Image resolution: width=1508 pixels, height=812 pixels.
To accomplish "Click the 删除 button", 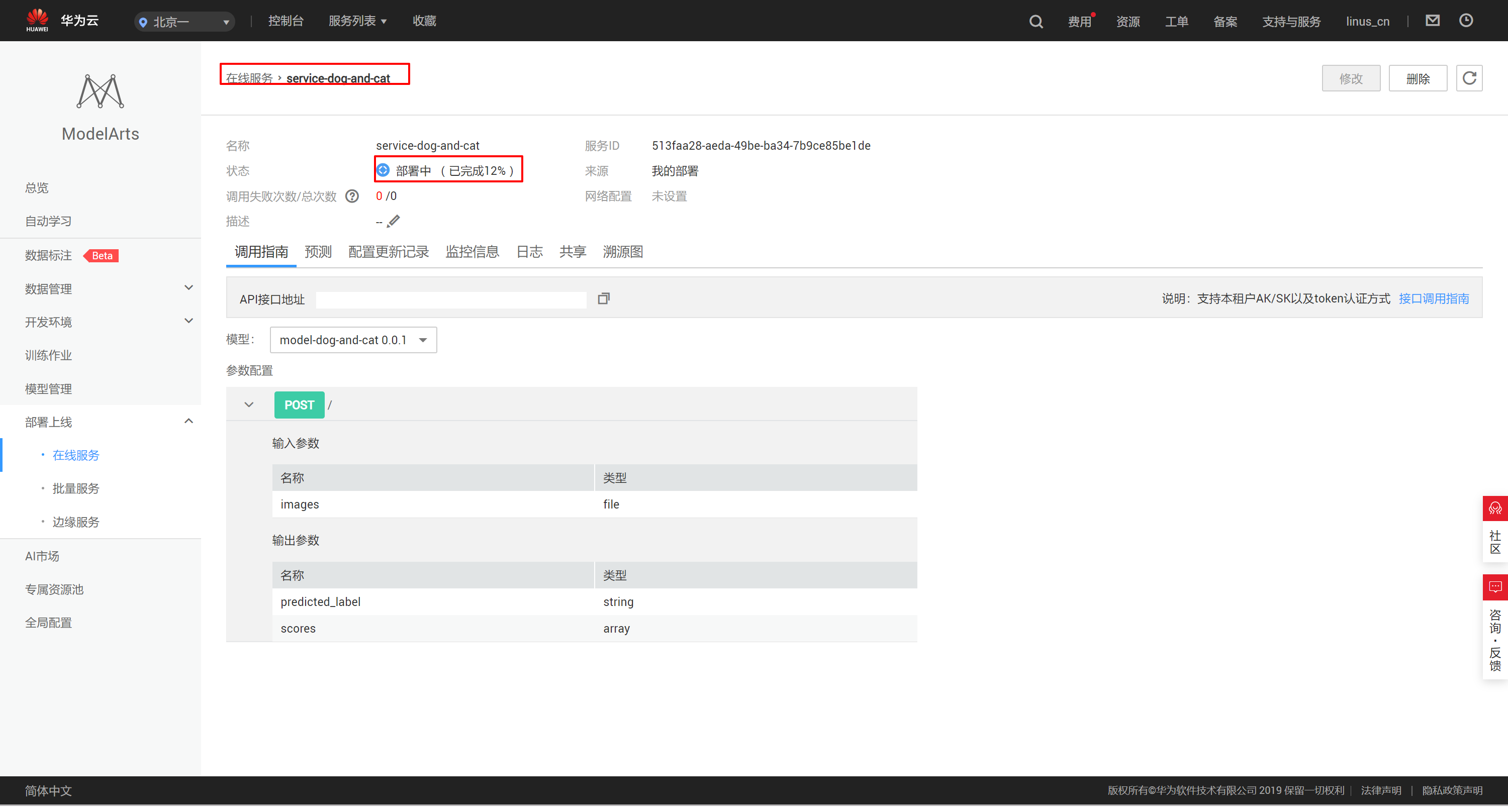I will 1417,79.
